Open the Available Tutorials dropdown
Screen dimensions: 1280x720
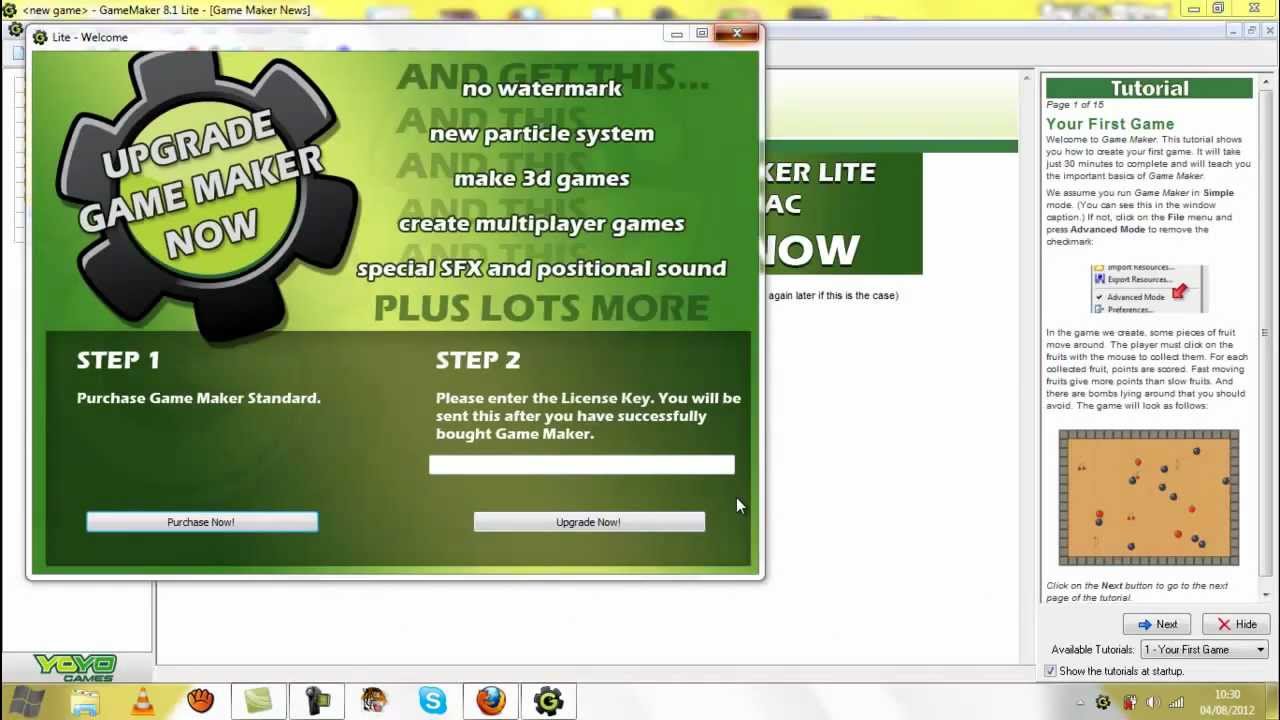(x=1205, y=650)
